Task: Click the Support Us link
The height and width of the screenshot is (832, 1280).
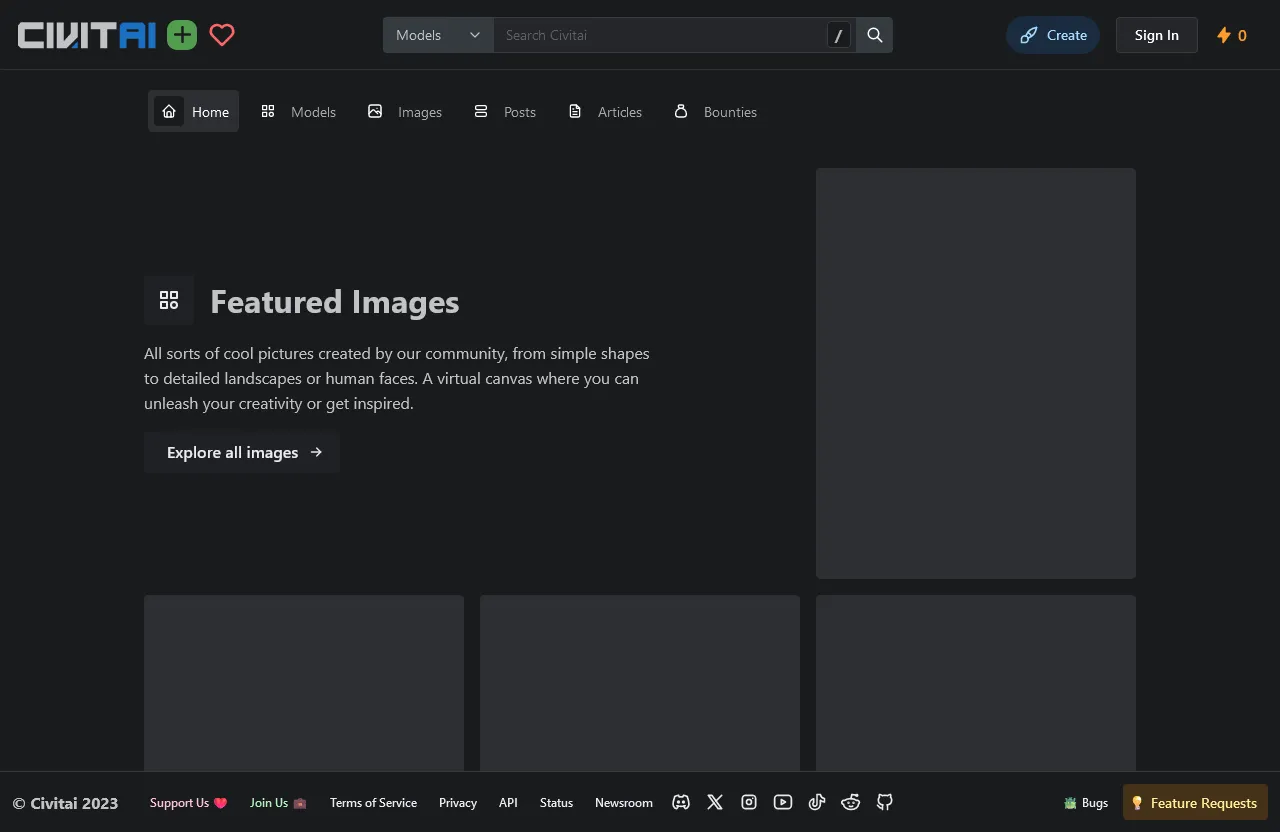Action: tap(189, 802)
